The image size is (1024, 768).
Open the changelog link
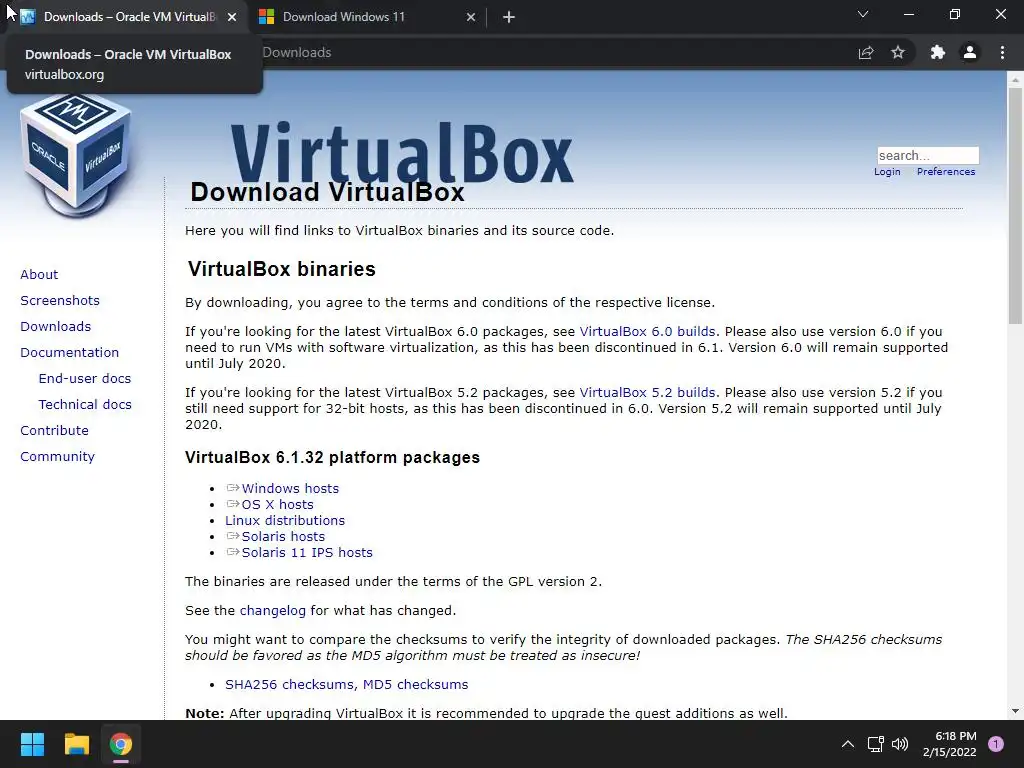coord(272,611)
